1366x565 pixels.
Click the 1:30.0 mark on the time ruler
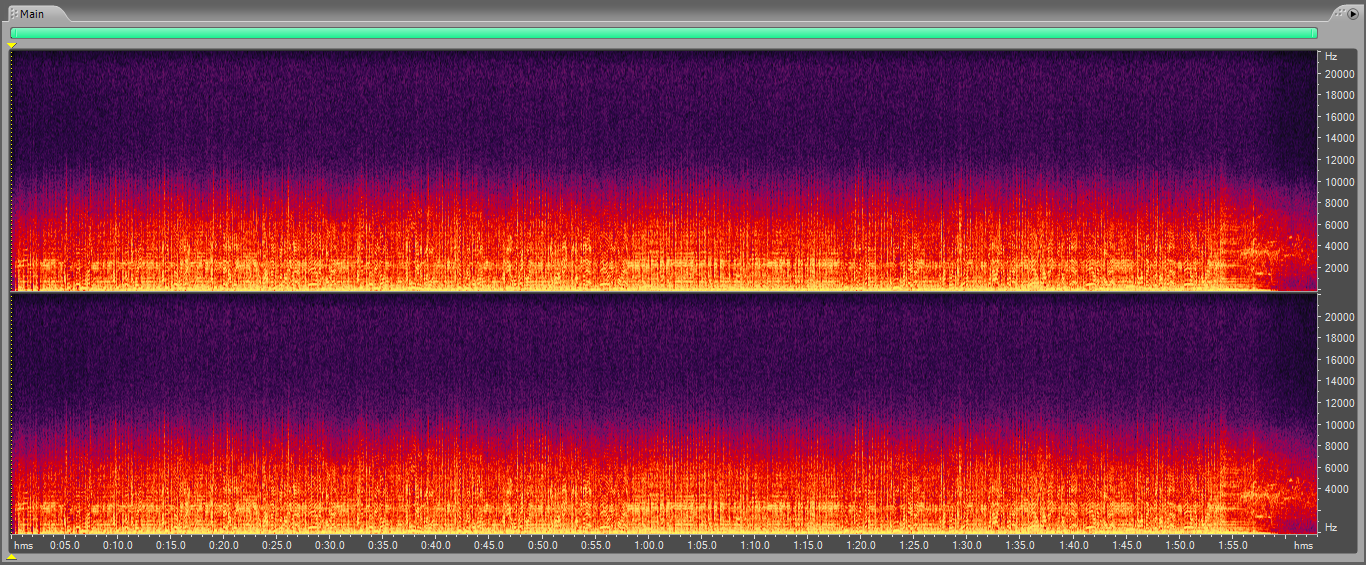[967, 546]
